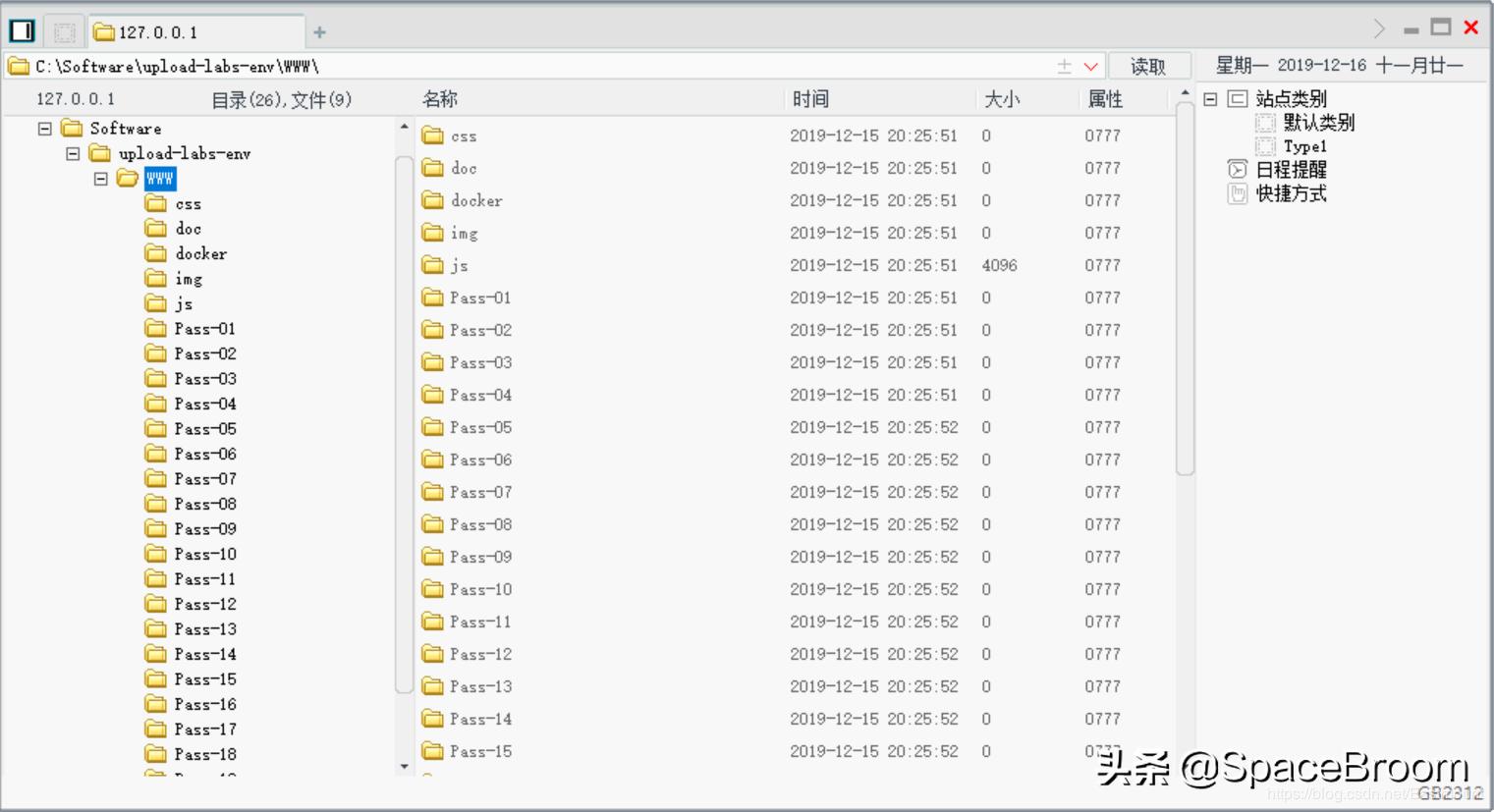Select the 默认类别 category icon

pos(1264,122)
